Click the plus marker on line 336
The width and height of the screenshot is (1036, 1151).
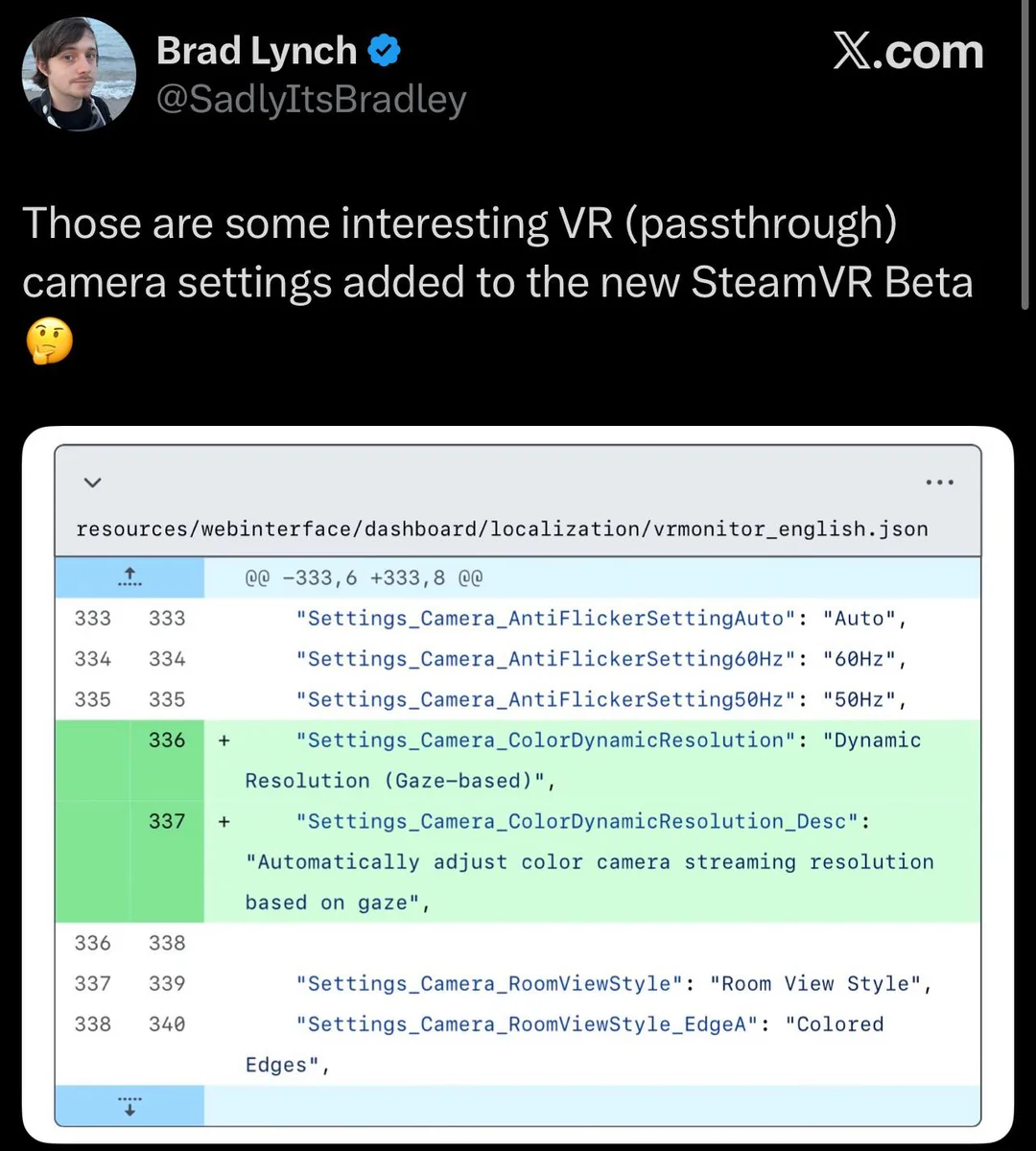(224, 740)
